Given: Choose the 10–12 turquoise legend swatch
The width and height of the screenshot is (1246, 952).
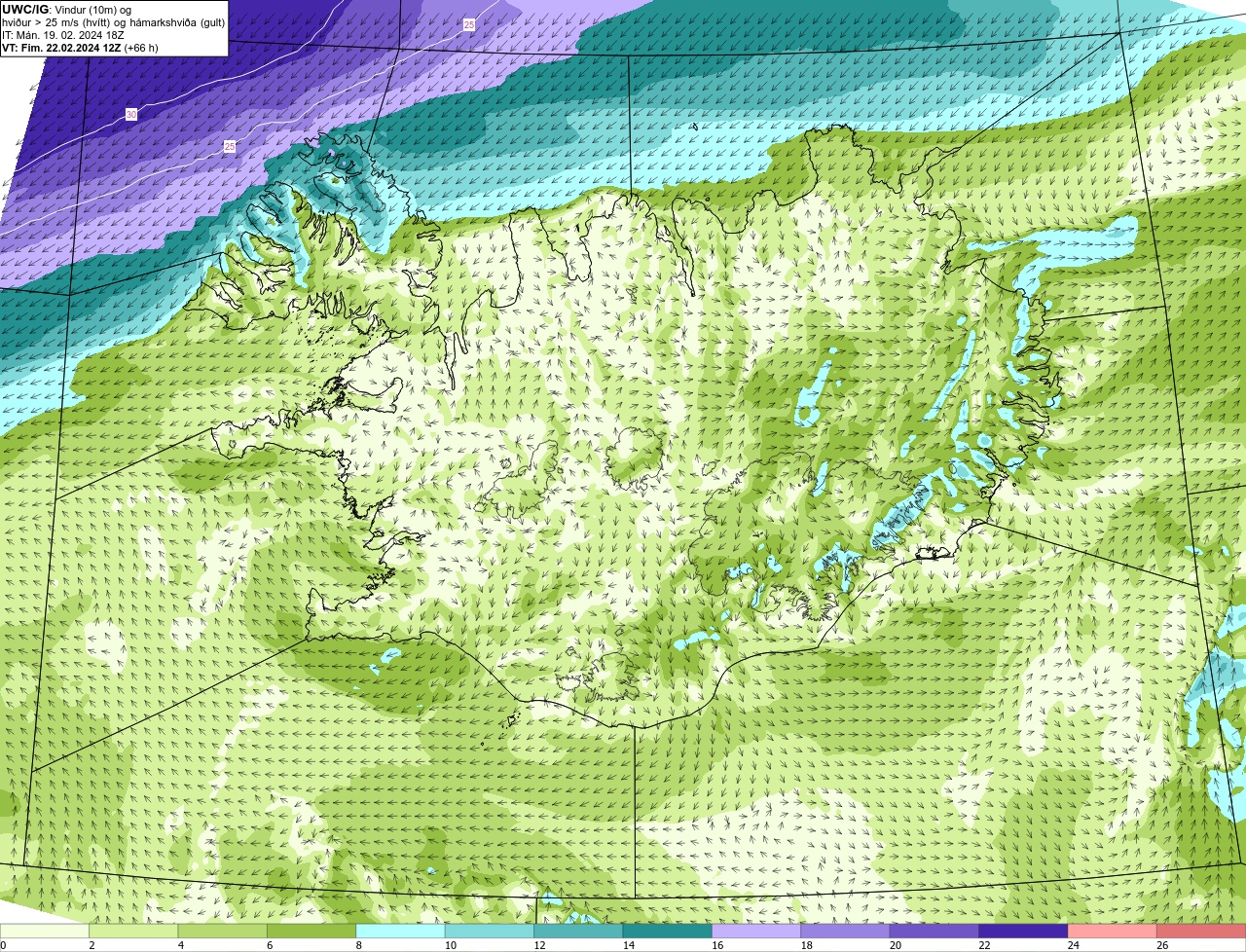Looking at the screenshot, I should 490,931.
